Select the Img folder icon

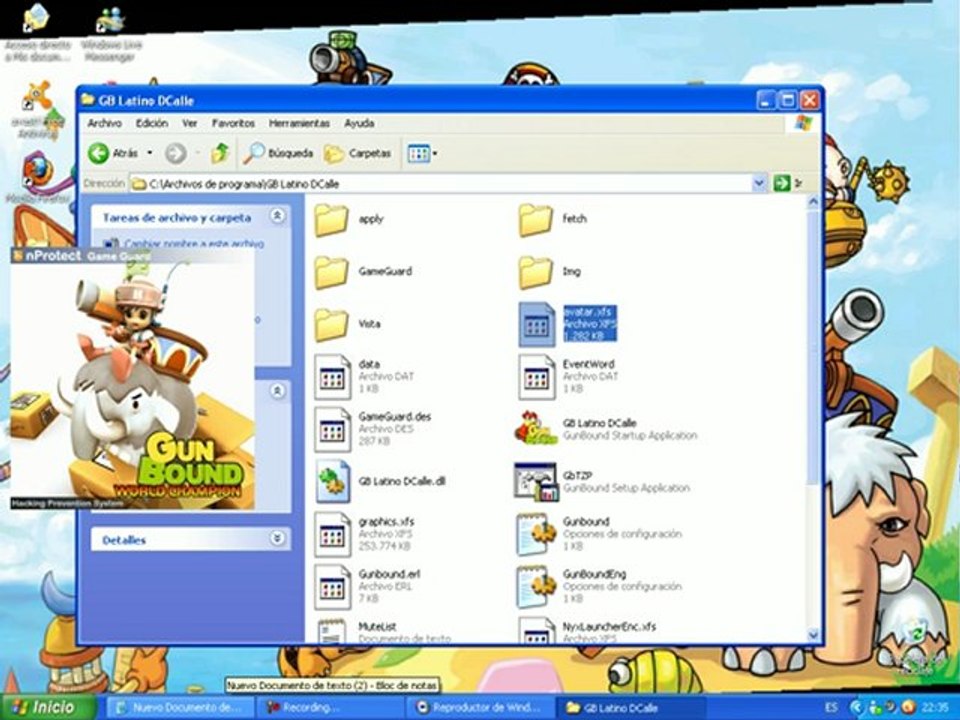535,273
